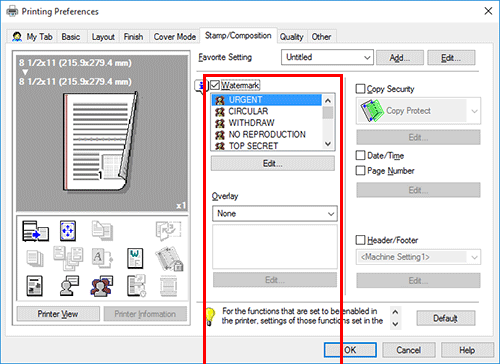The width and height of the screenshot is (500, 364).
Task: Go to the Other tab
Action: [321, 37]
